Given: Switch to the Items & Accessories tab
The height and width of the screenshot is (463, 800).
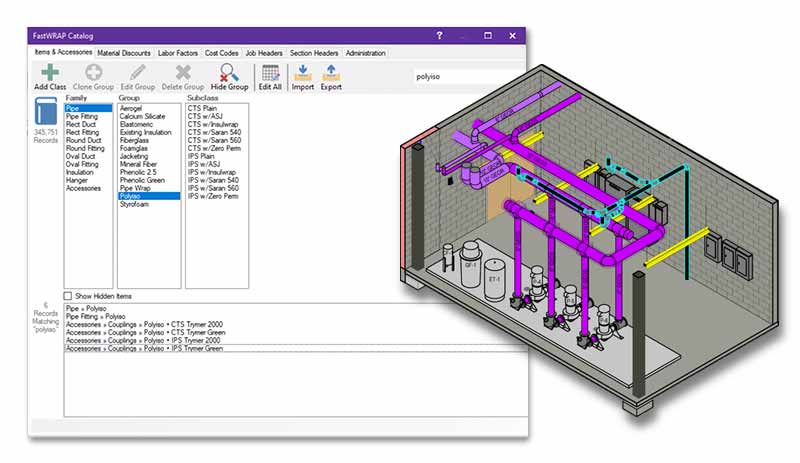Looking at the screenshot, I should pyautogui.click(x=63, y=52).
